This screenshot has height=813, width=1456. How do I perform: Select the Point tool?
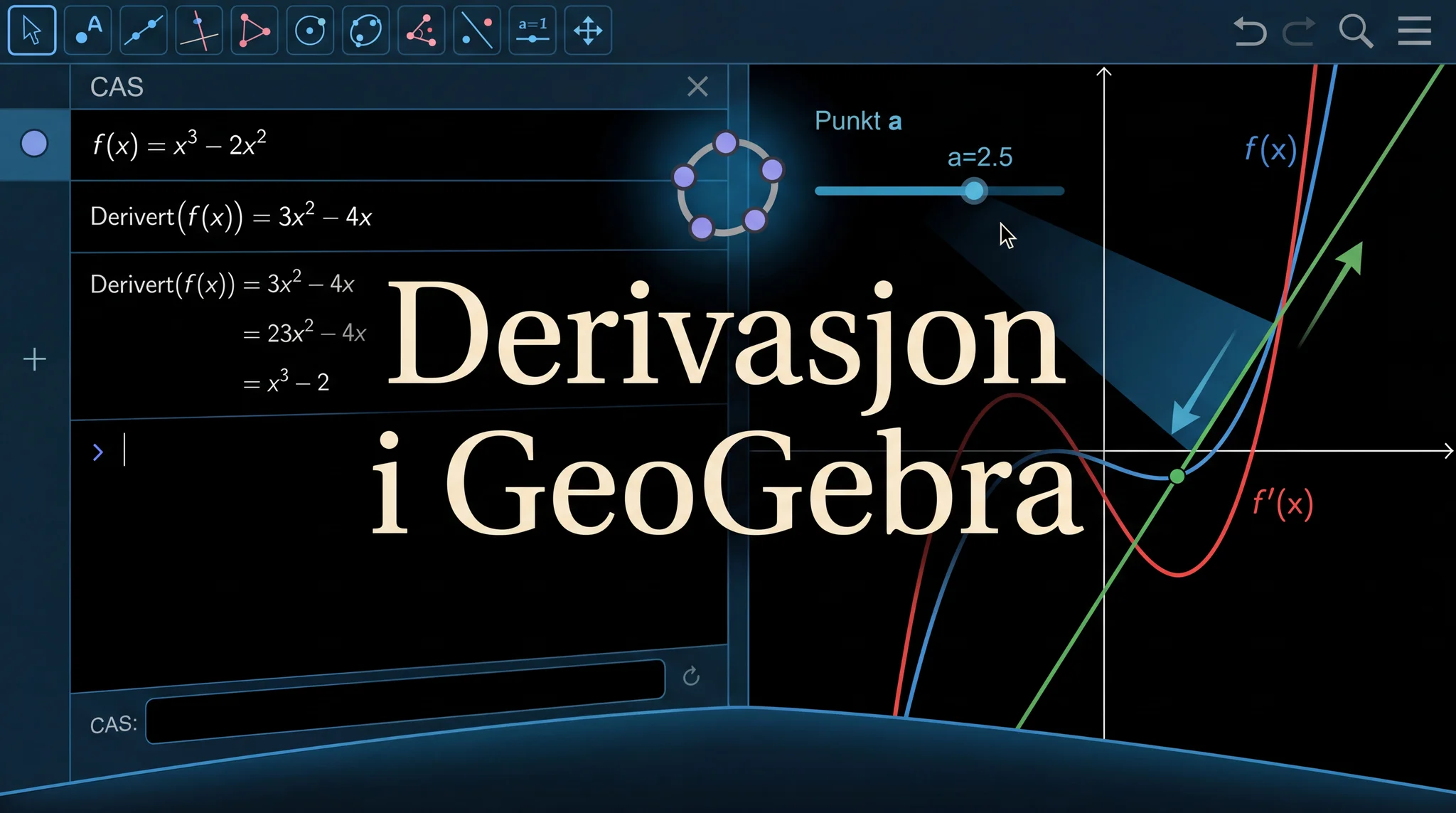(x=88, y=30)
